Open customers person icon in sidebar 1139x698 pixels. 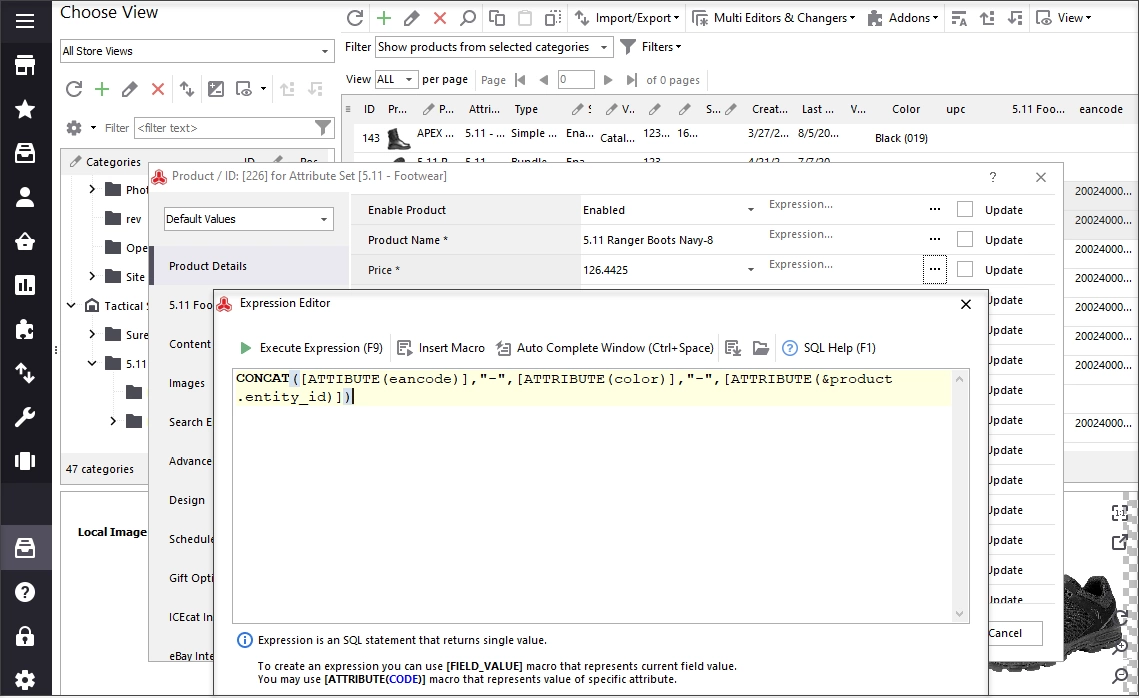pyautogui.click(x=25, y=198)
